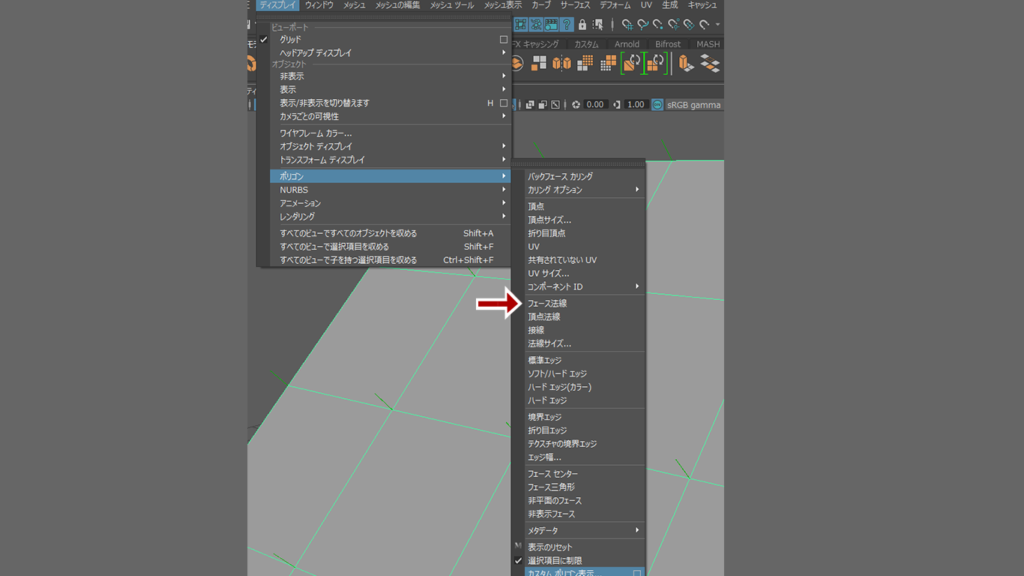Click the dotted grid with orange squares icon

click(x=608, y=63)
